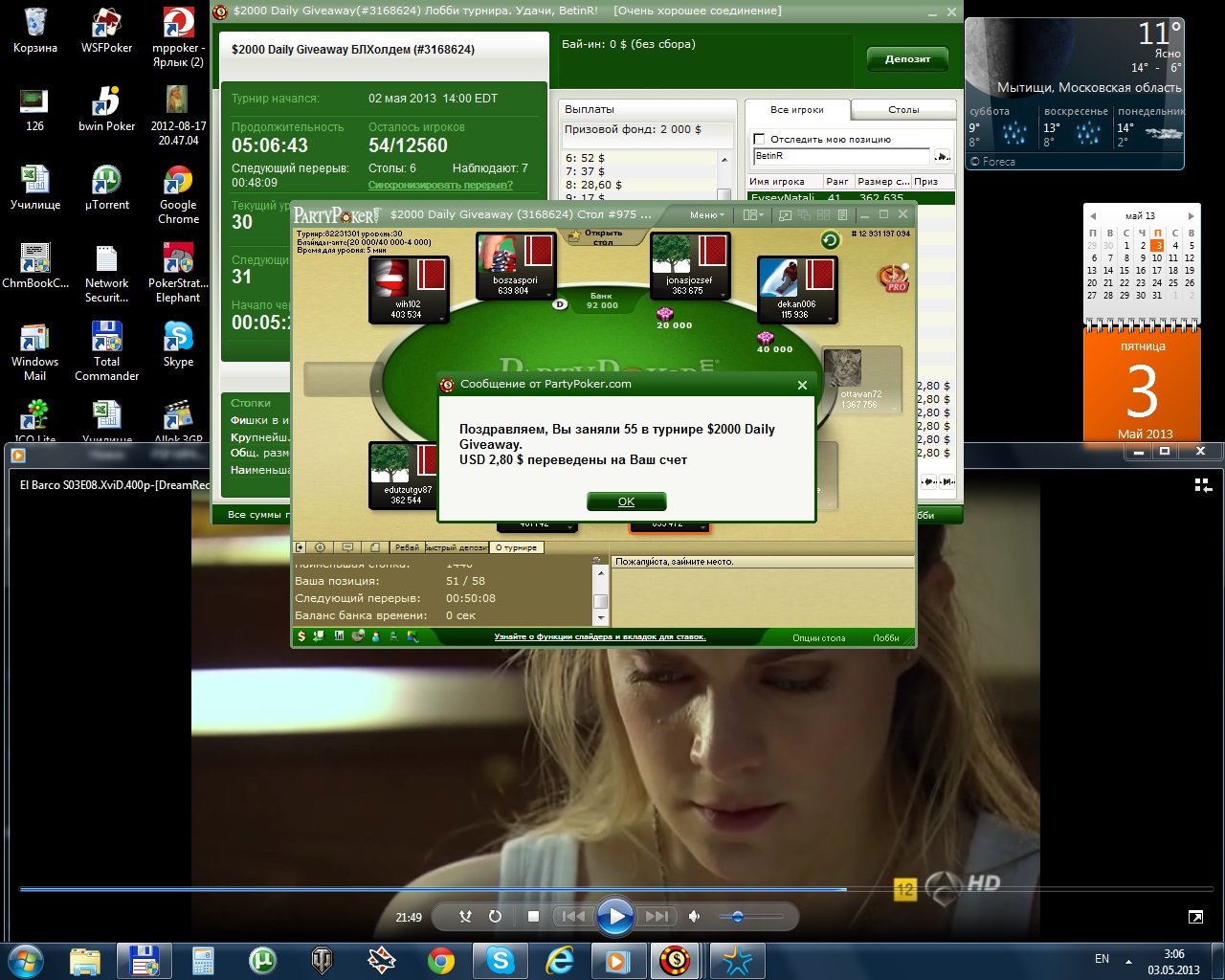Select the 'О турнире' tab

[517, 547]
